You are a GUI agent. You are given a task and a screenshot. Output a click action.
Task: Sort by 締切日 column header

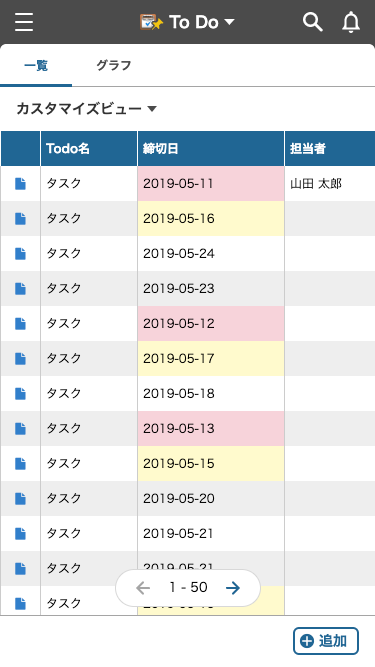pos(211,148)
